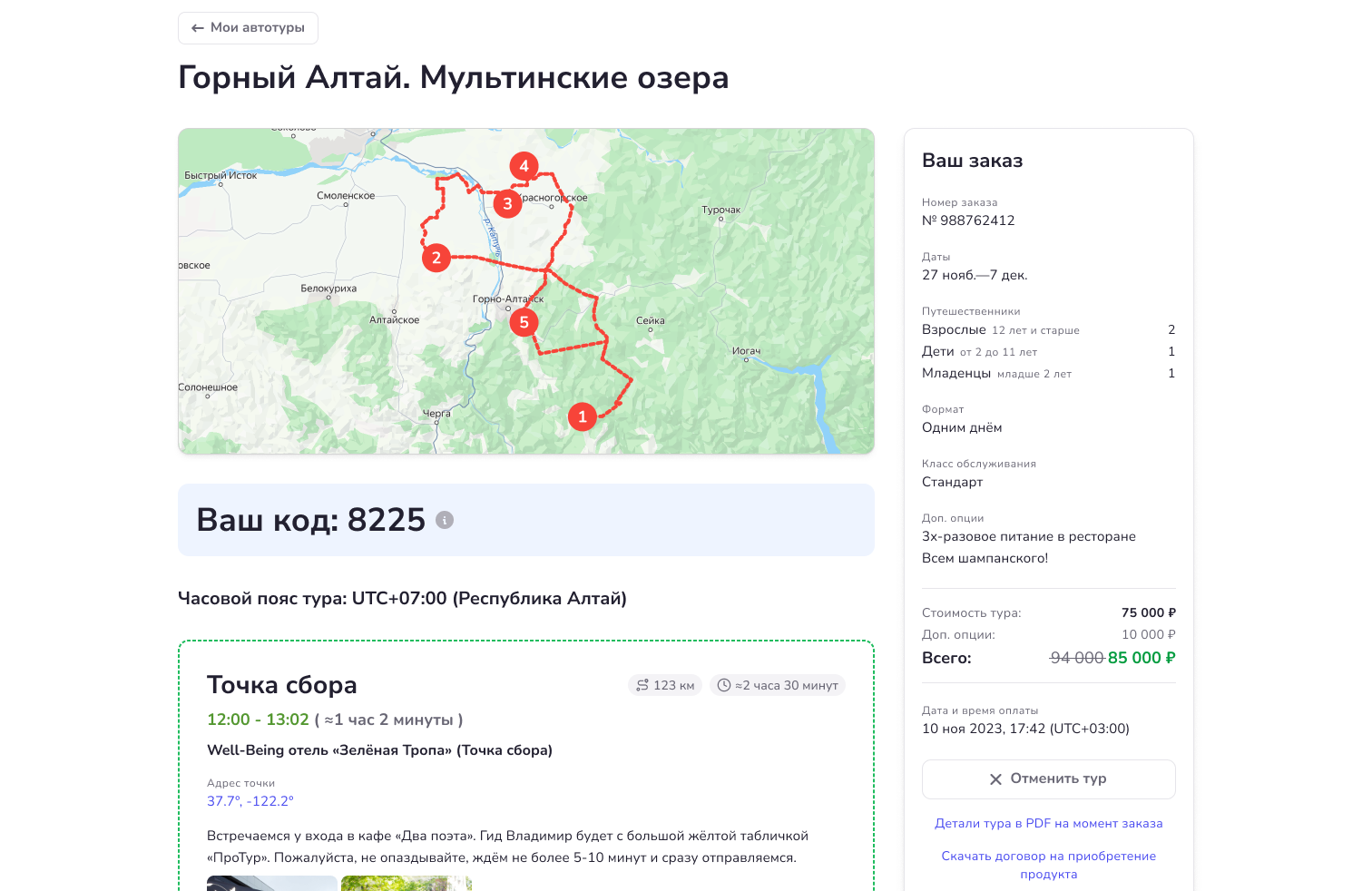1372x891 pixels.
Task: Click the Сейка label on map
Action: 651,320
